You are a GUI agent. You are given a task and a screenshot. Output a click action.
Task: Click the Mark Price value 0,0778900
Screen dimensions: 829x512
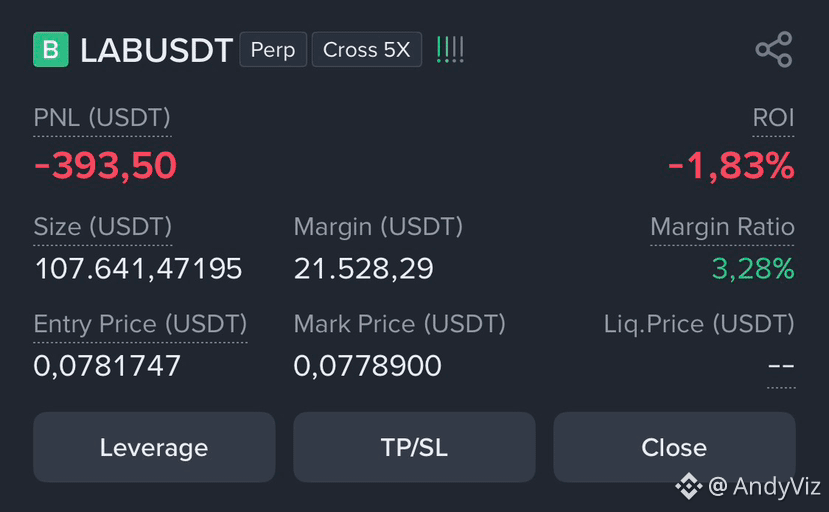[367, 366]
